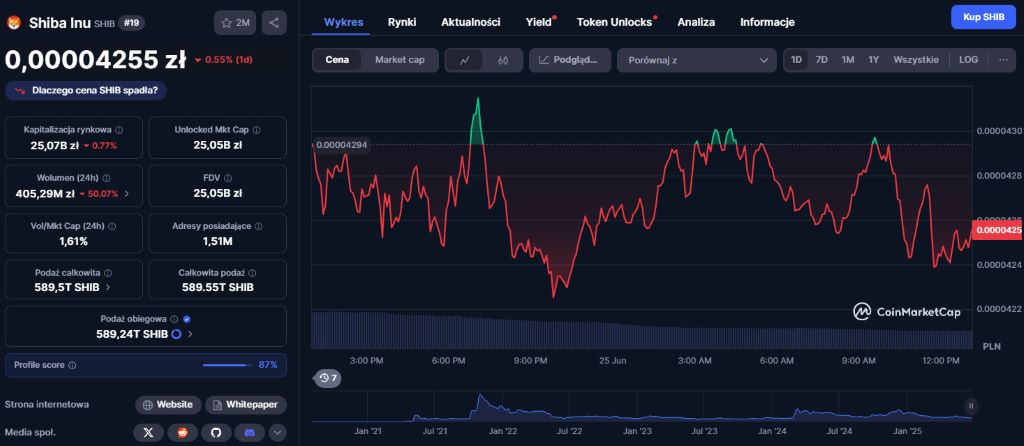Viewport: 1024px width, 446px height.
Task: Open the Yield tab
Action: (539, 22)
